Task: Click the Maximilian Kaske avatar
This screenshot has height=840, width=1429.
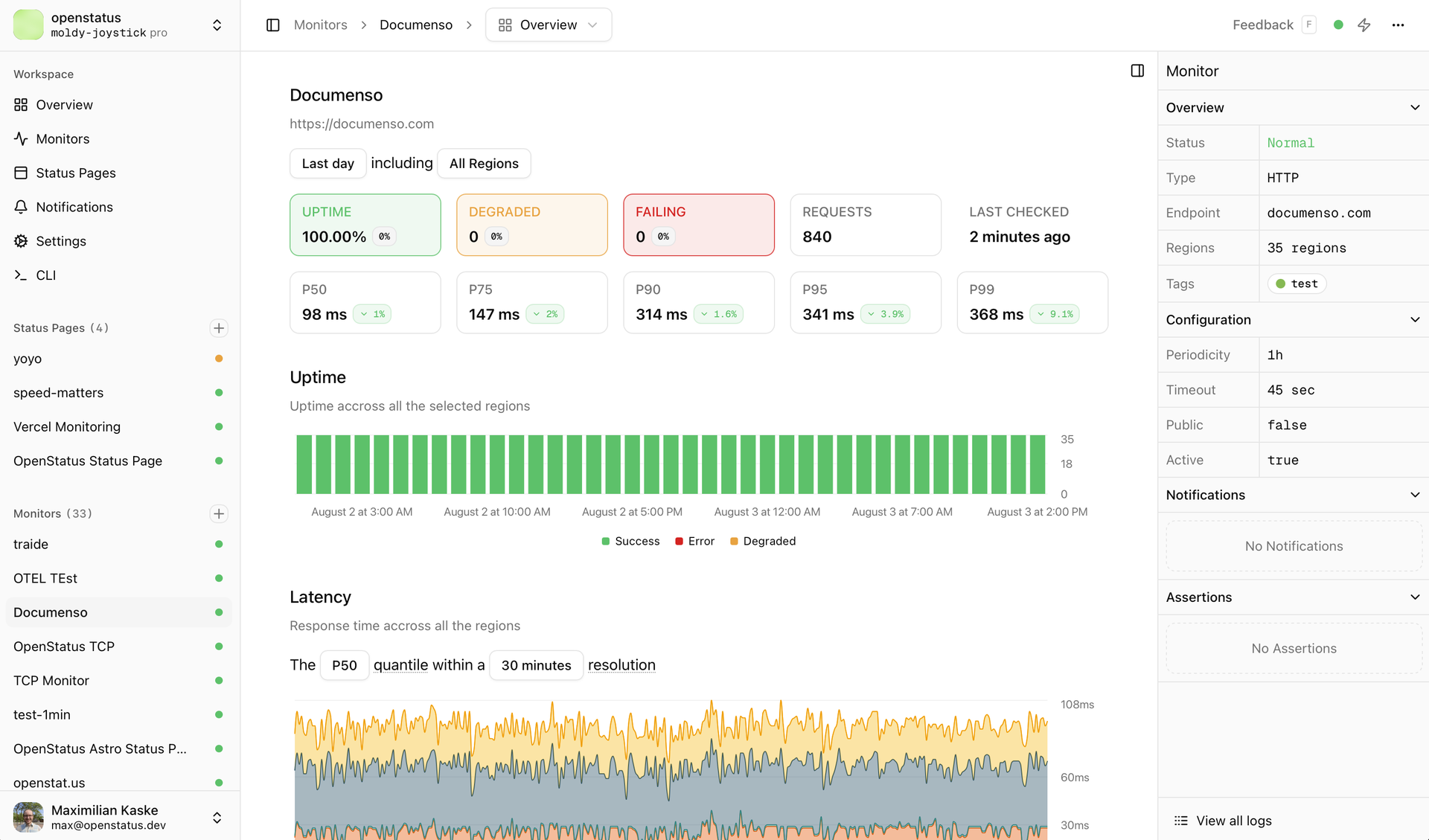Action: pyautogui.click(x=28, y=817)
